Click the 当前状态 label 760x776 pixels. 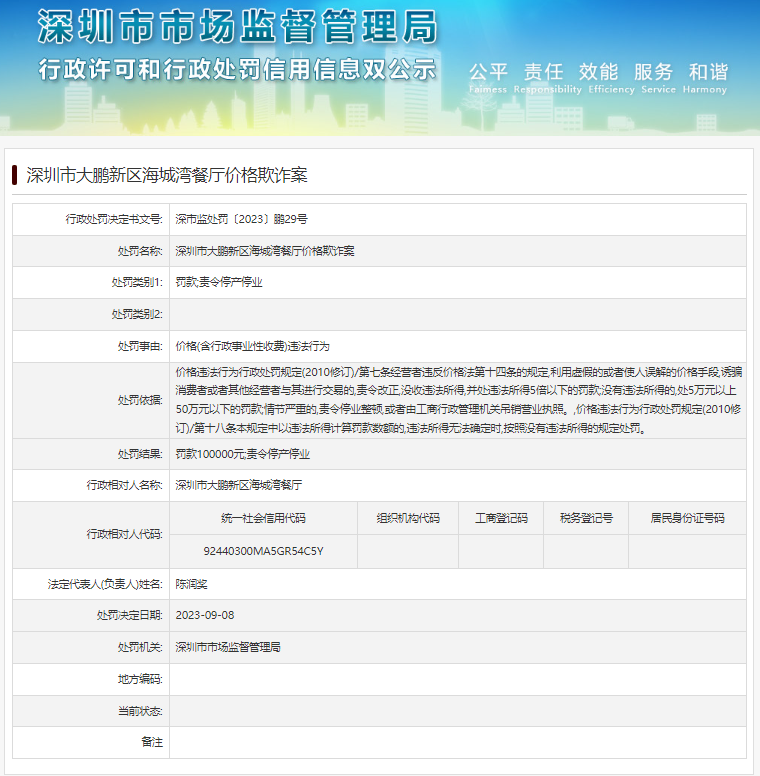pyautogui.click(x=140, y=711)
